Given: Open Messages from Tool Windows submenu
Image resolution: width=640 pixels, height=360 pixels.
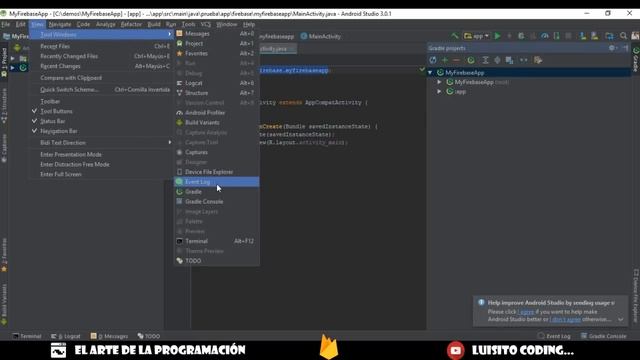Looking at the screenshot, I should coord(216,33).
